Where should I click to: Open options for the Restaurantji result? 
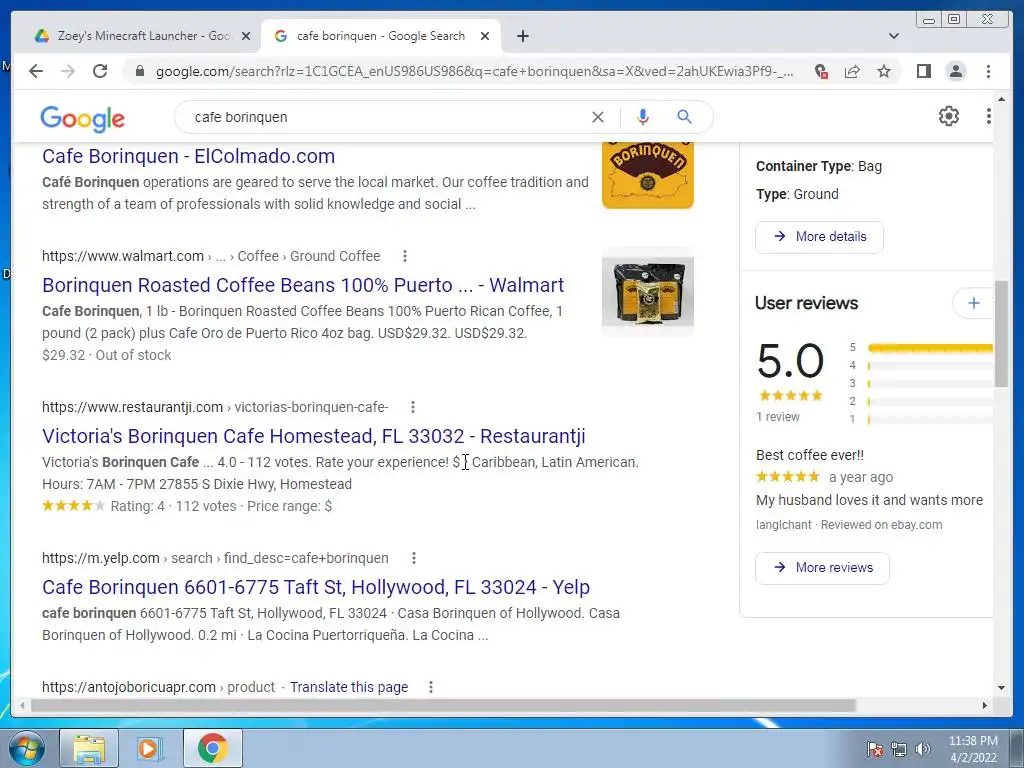pyautogui.click(x=413, y=407)
